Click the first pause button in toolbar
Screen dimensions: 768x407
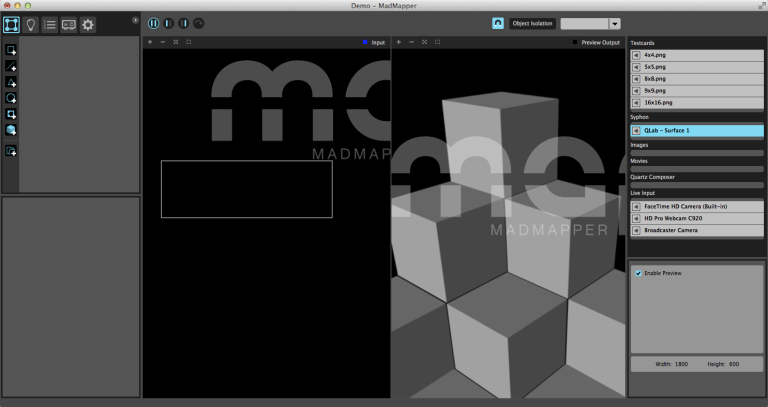154,23
